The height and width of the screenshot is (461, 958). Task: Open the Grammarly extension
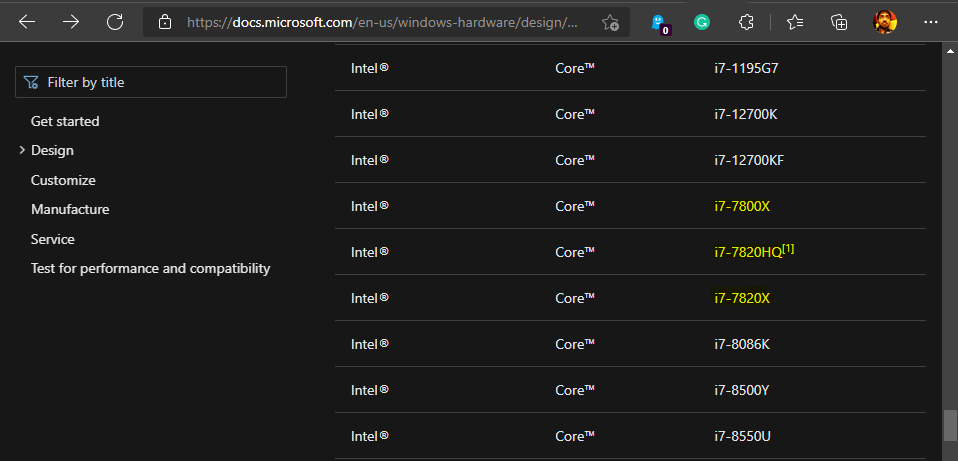[x=702, y=23]
